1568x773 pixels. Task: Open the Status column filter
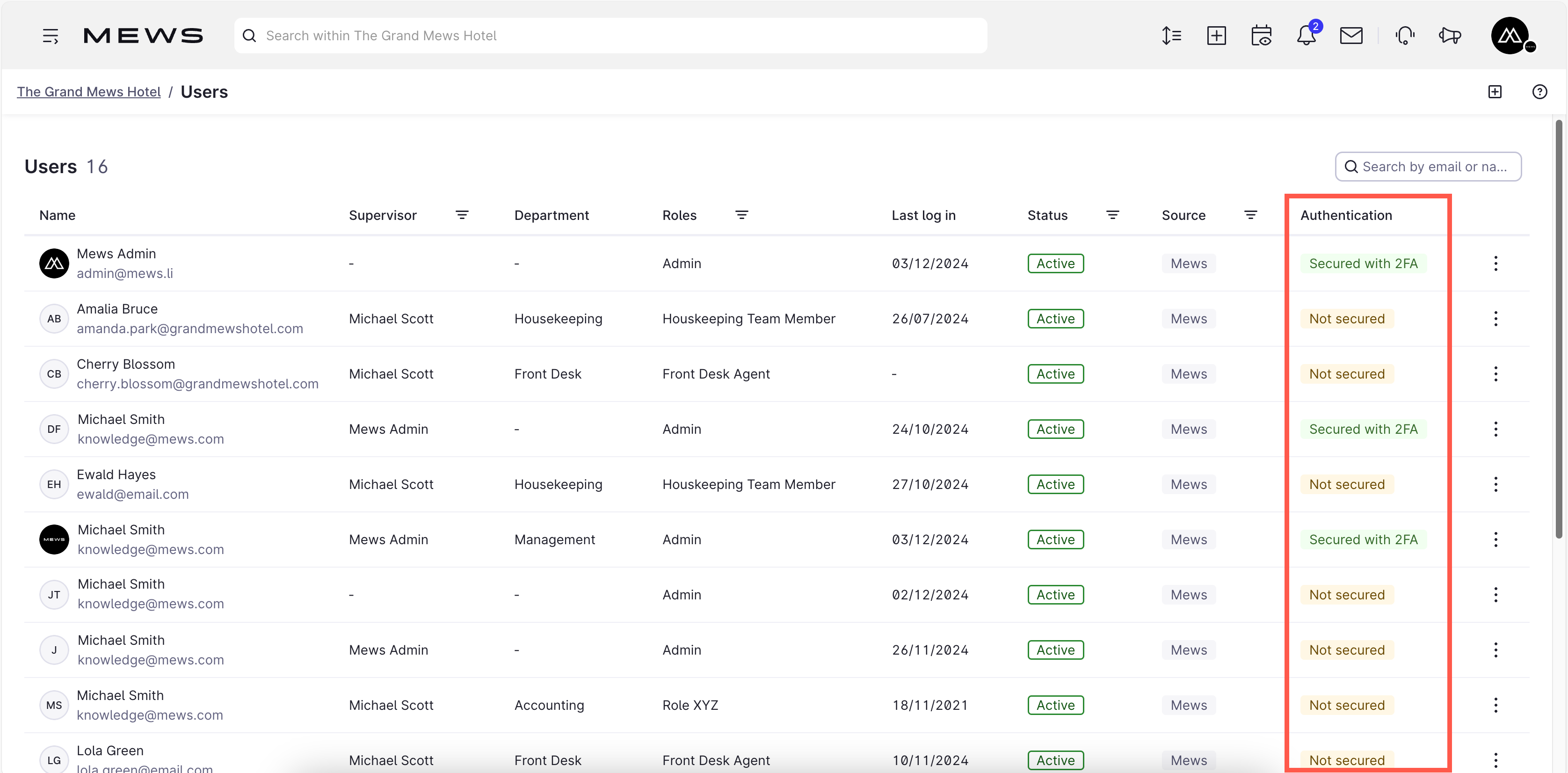pyautogui.click(x=1113, y=215)
